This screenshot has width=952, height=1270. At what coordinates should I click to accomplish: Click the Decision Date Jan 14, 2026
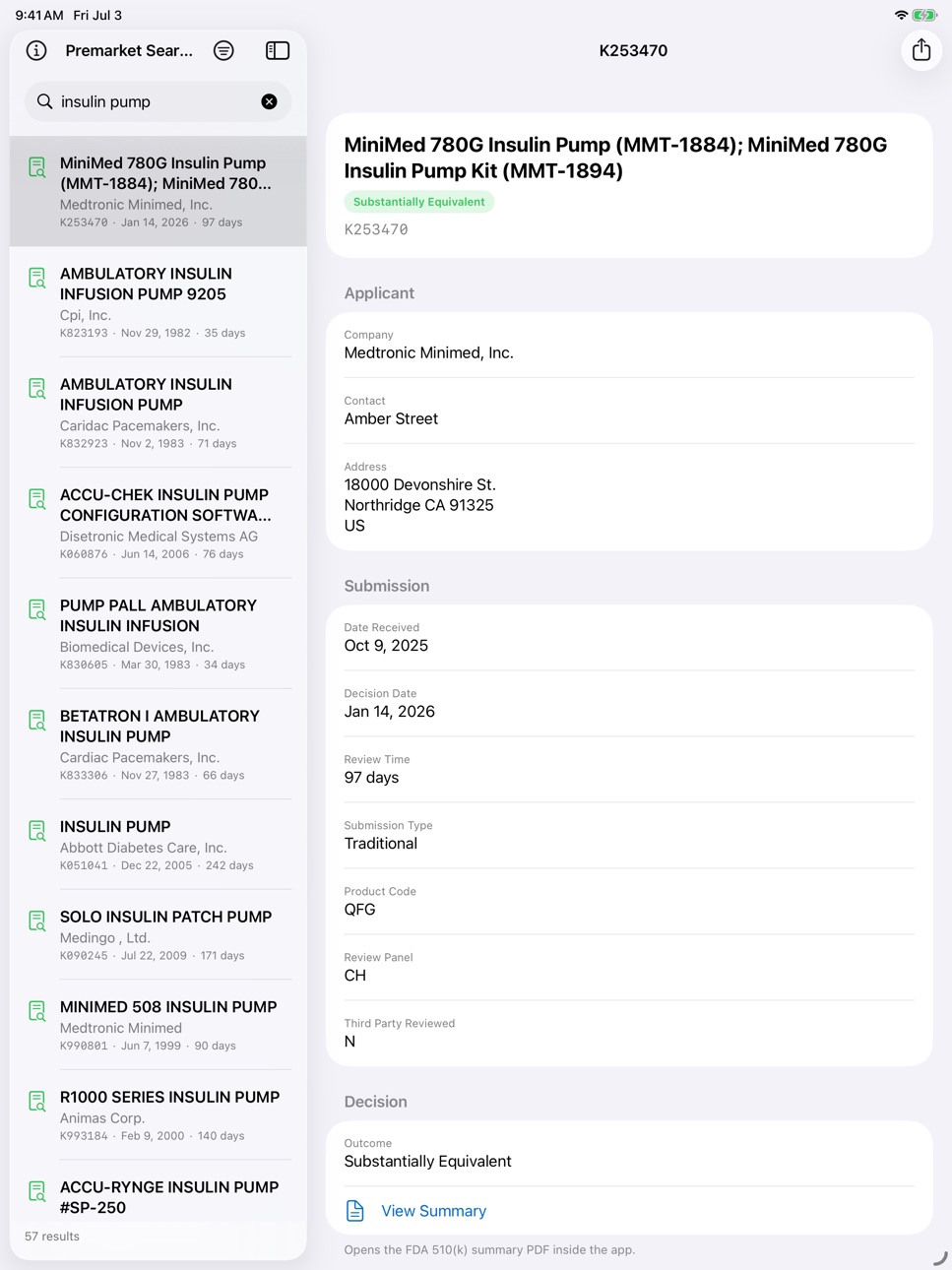point(389,712)
